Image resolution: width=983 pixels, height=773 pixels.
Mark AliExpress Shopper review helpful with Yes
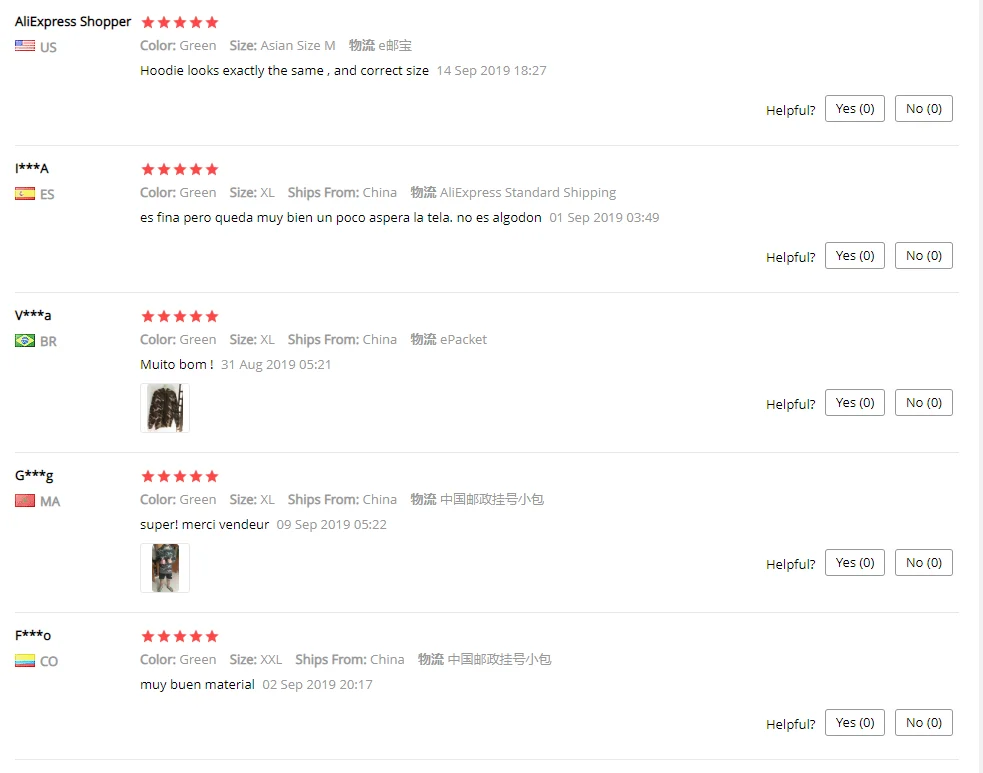(854, 108)
